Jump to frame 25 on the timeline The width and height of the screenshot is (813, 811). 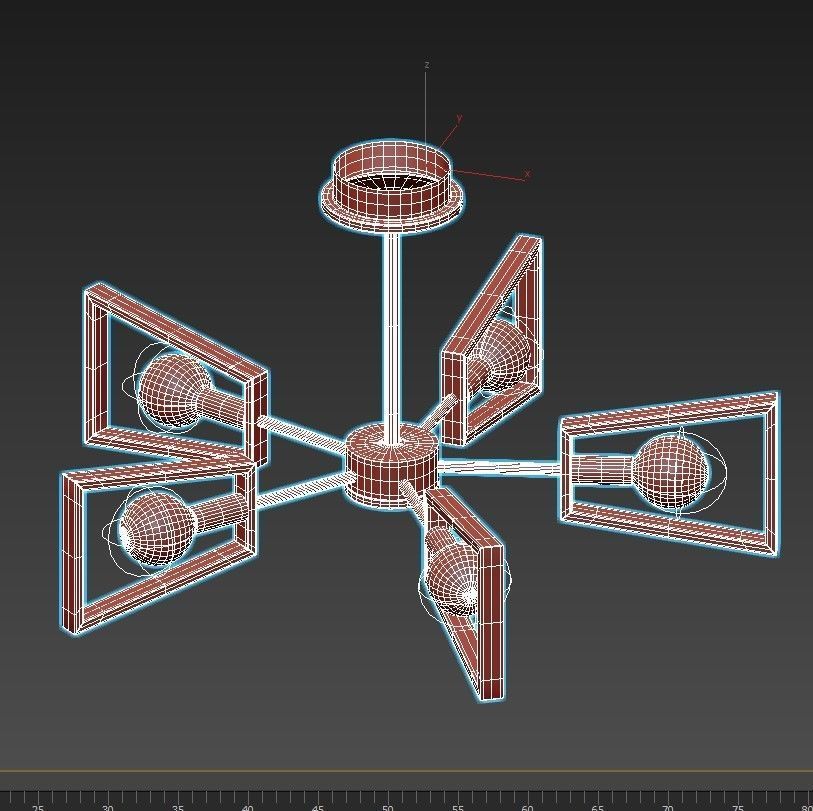point(38,807)
